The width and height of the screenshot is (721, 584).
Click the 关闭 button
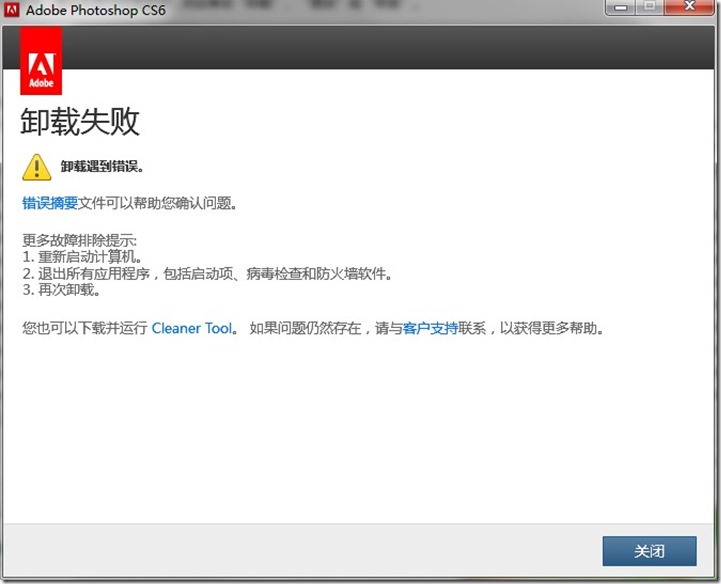[x=649, y=551]
